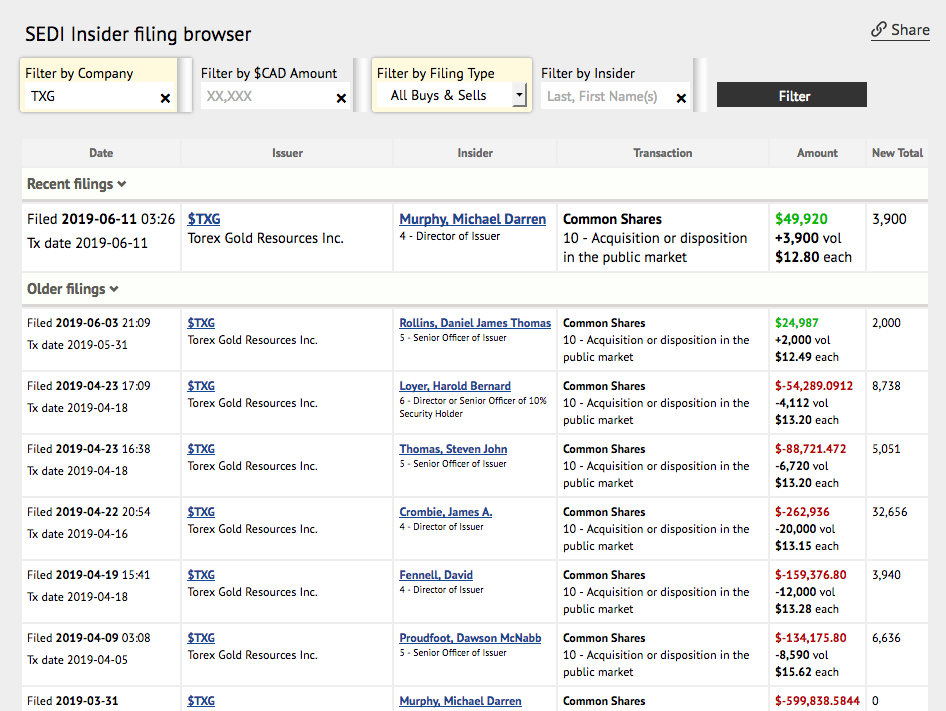The width and height of the screenshot is (946, 711).
Task: Open Proudfoot, Dawson McNabb link
Action: [470, 638]
